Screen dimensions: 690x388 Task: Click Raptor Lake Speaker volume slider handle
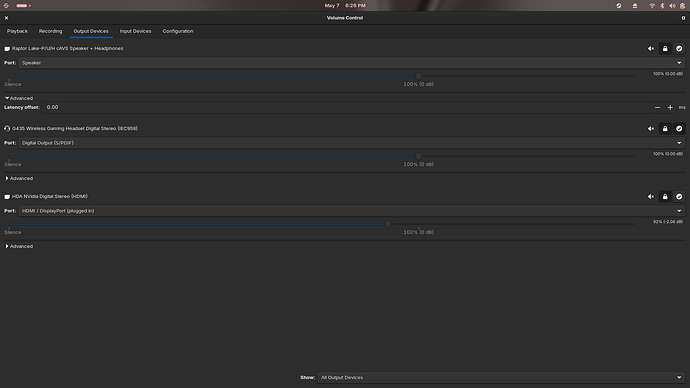point(418,77)
